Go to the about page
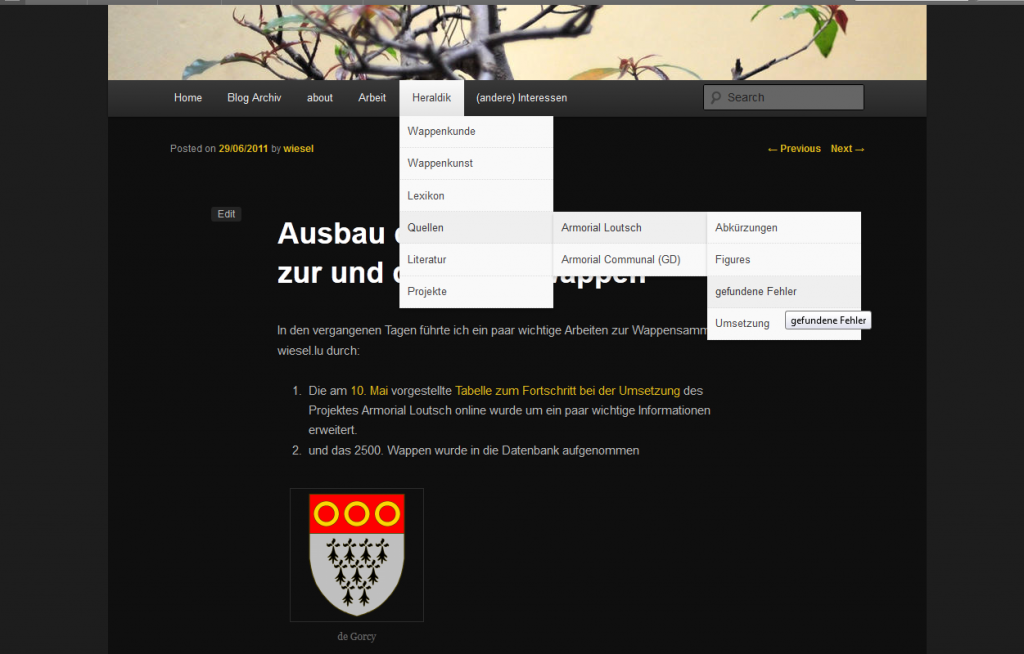1024x654 pixels. [x=320, y=98]
